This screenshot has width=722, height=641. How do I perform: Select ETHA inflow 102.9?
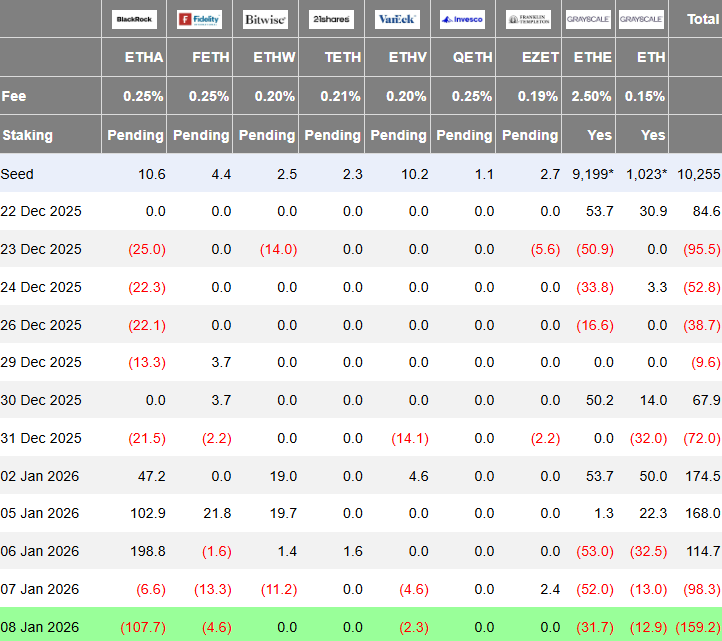pos(148,513)
